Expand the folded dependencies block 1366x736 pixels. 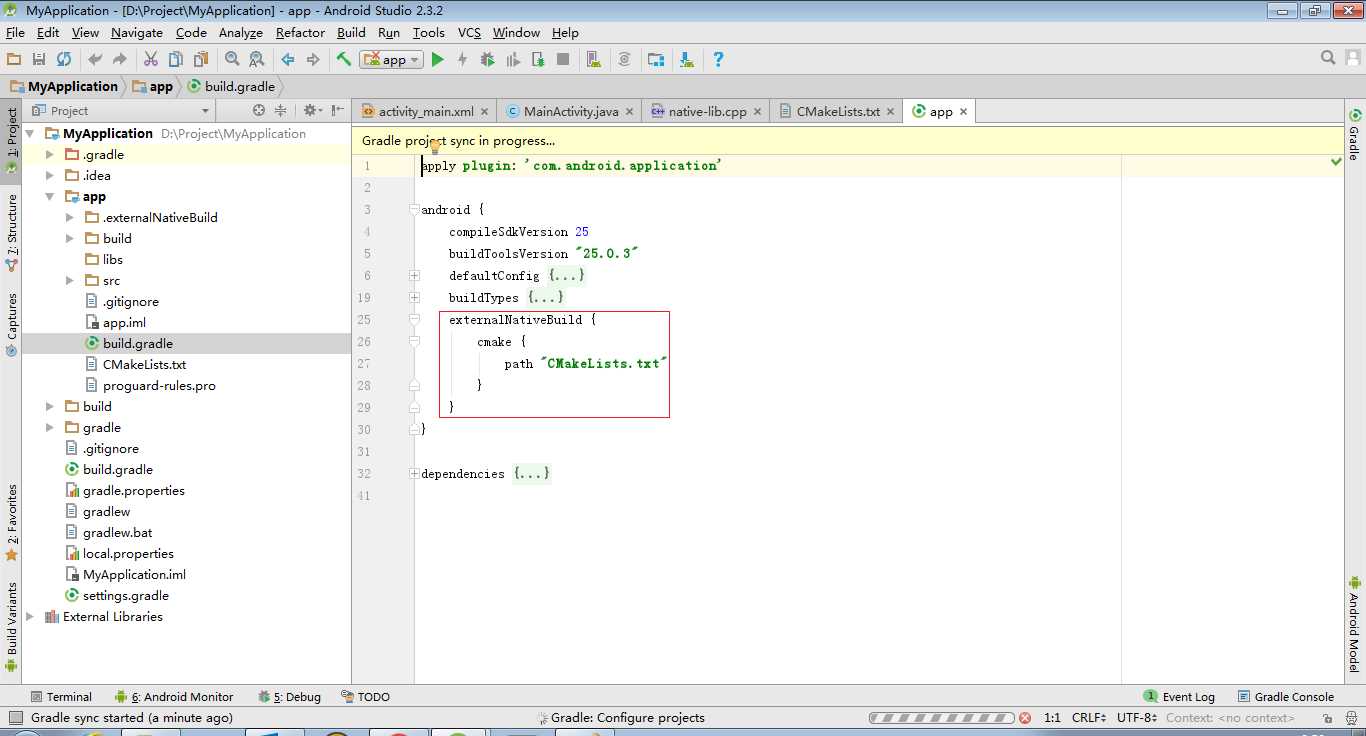pyautogui.click(x=414, y=474)
